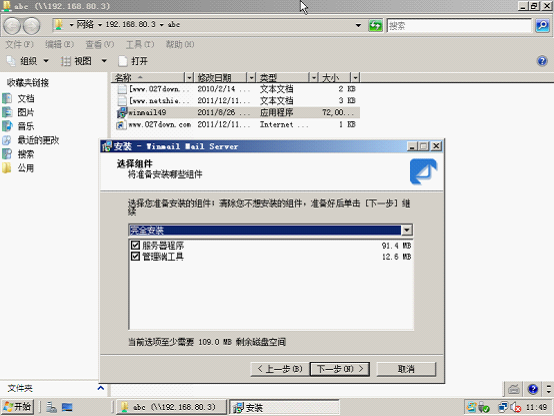Close the Winmail Mail Server installer window
This screenshot has width=554, height=416.
click(x=436, y=146)
